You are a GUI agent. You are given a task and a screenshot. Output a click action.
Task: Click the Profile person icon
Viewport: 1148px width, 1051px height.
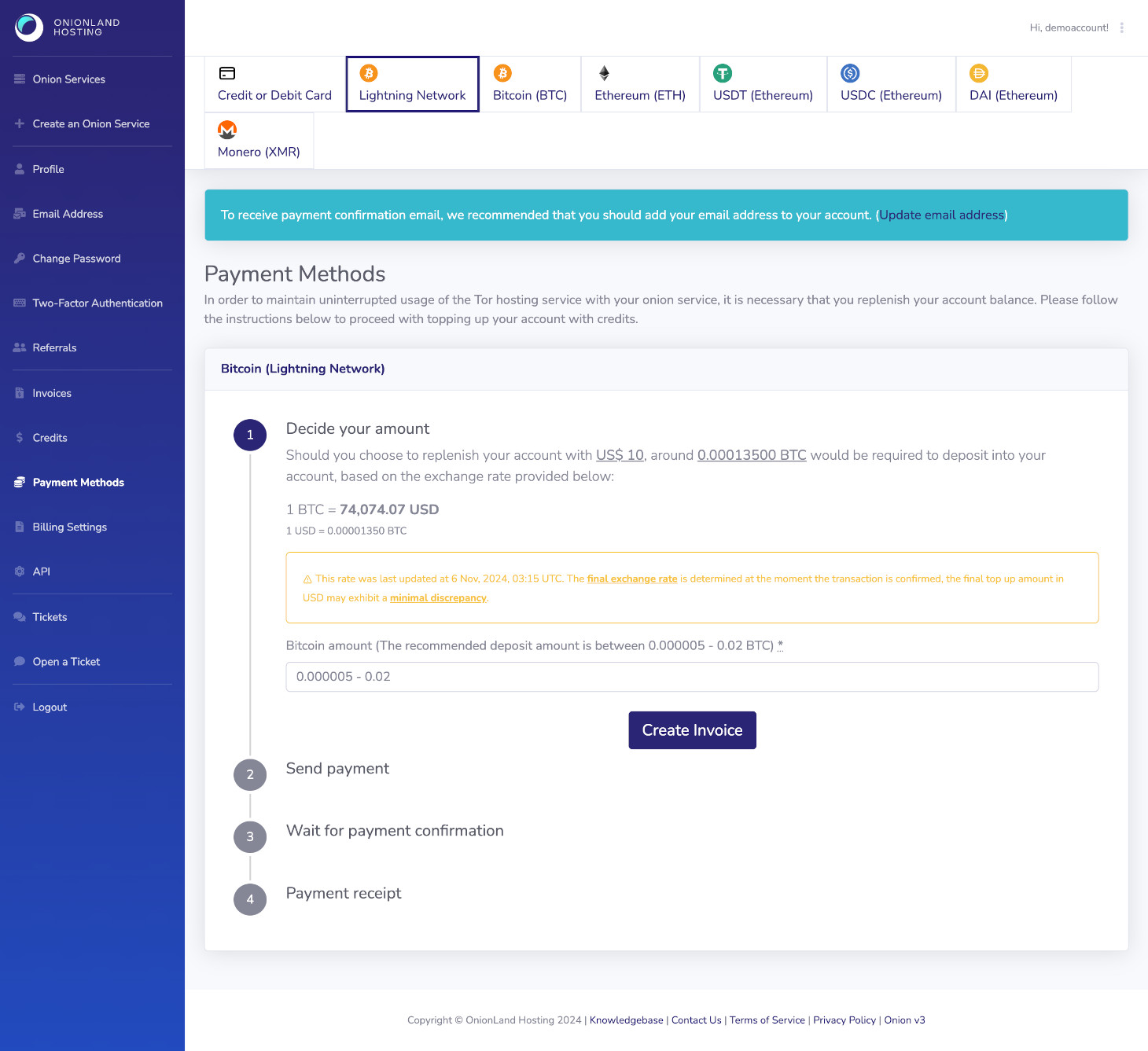[x=20, y=169]
